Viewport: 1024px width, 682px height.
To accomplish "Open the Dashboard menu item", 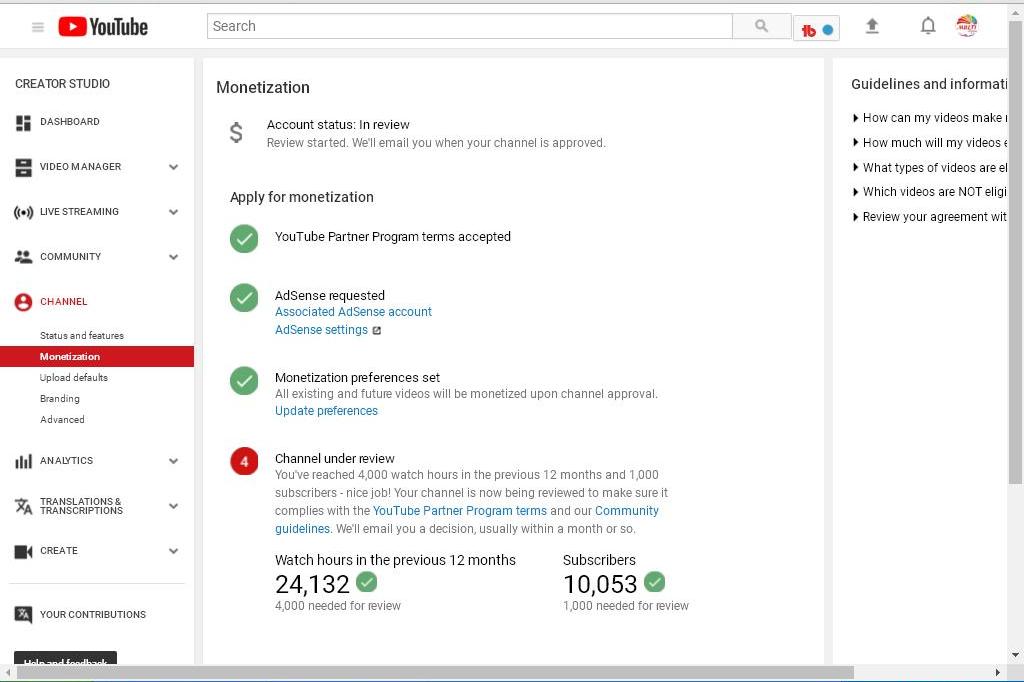I will point(70,122).
